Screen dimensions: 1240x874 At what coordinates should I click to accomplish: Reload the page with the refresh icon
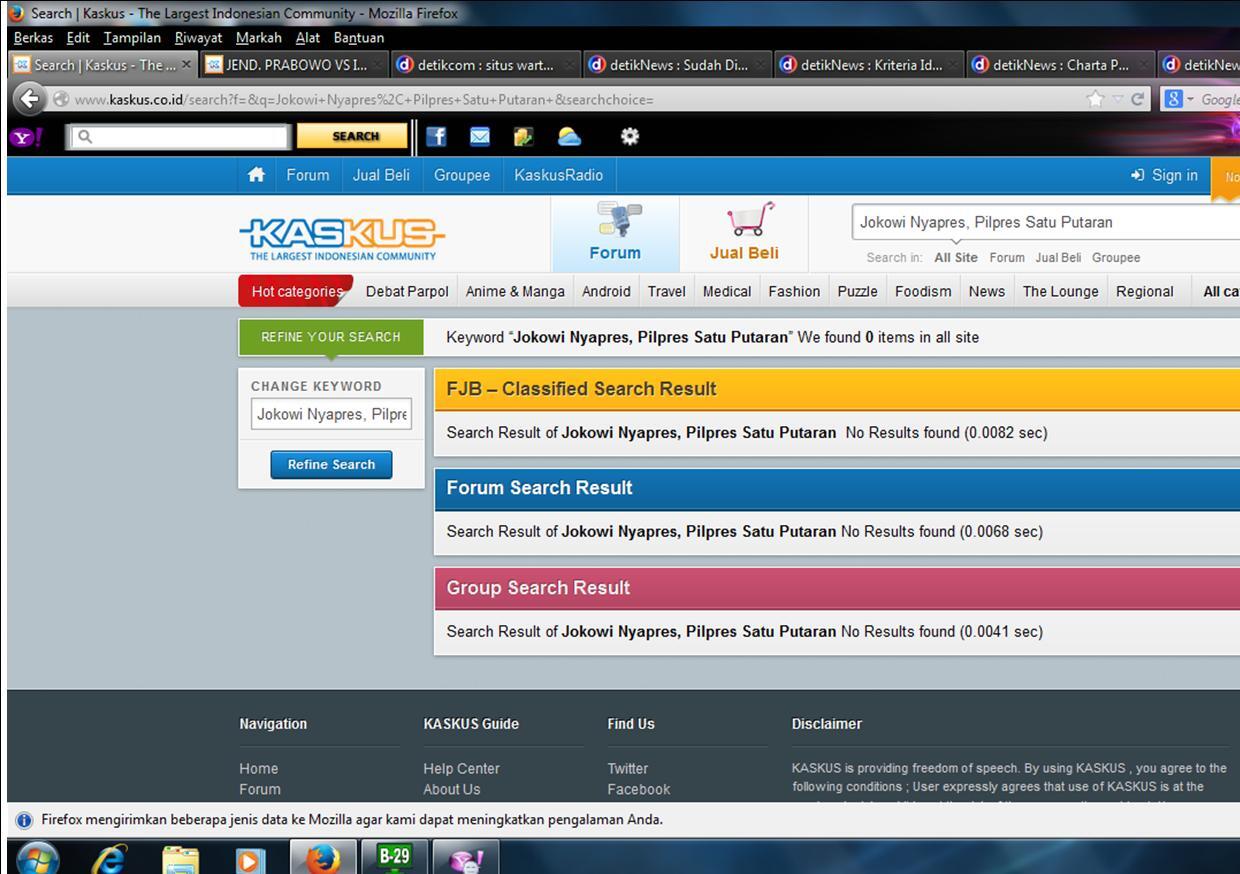1137,99
